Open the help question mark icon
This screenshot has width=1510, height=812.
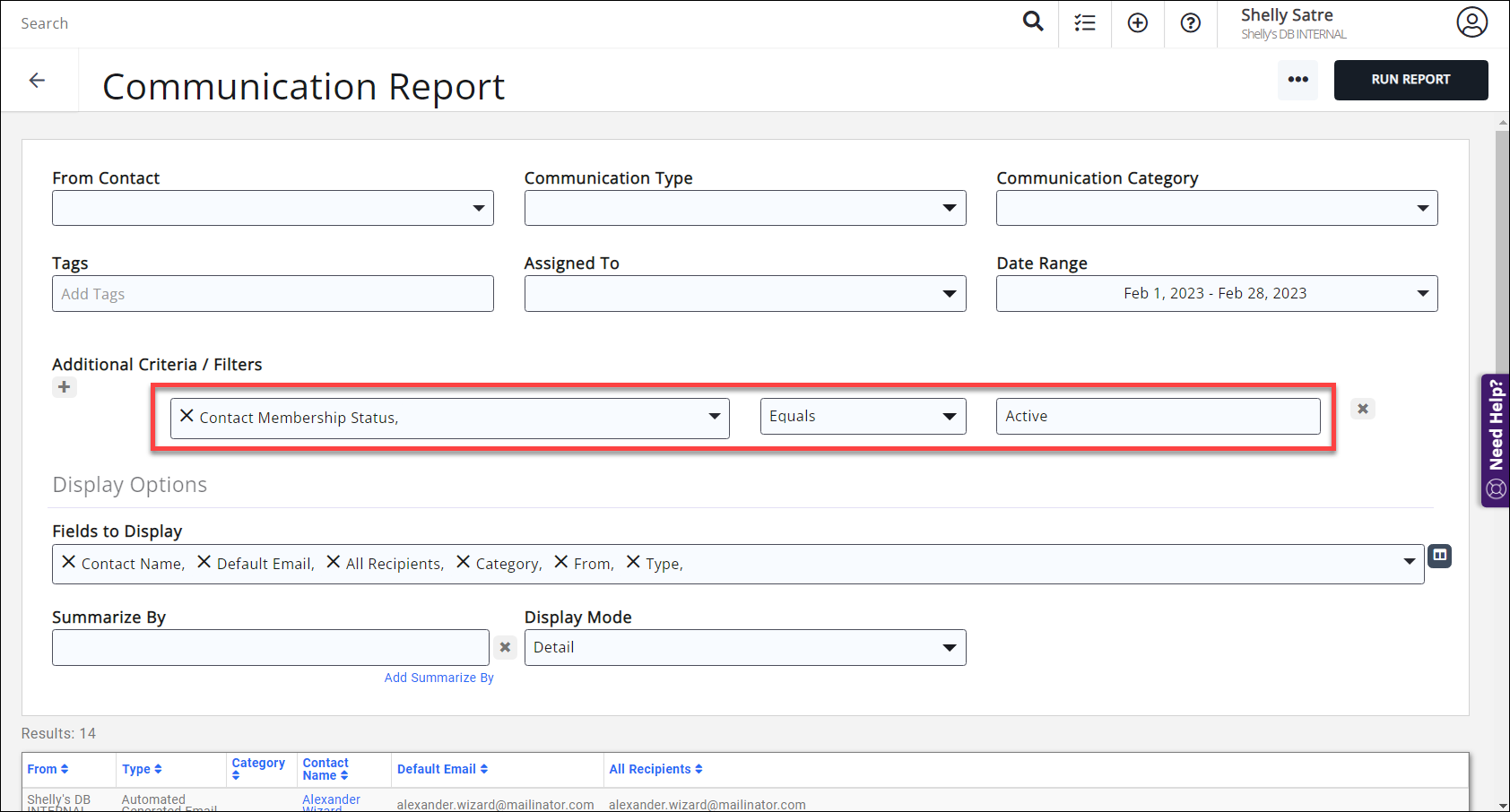pyautogui.click(x=1191, y=23)
